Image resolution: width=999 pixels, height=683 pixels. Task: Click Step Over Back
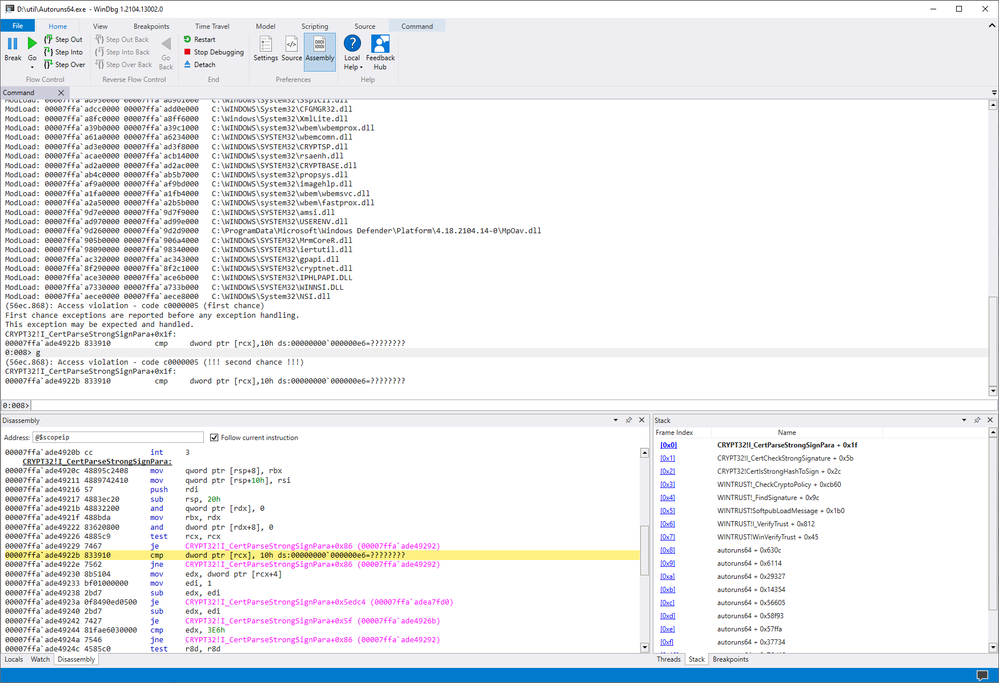tap(124, 64)
